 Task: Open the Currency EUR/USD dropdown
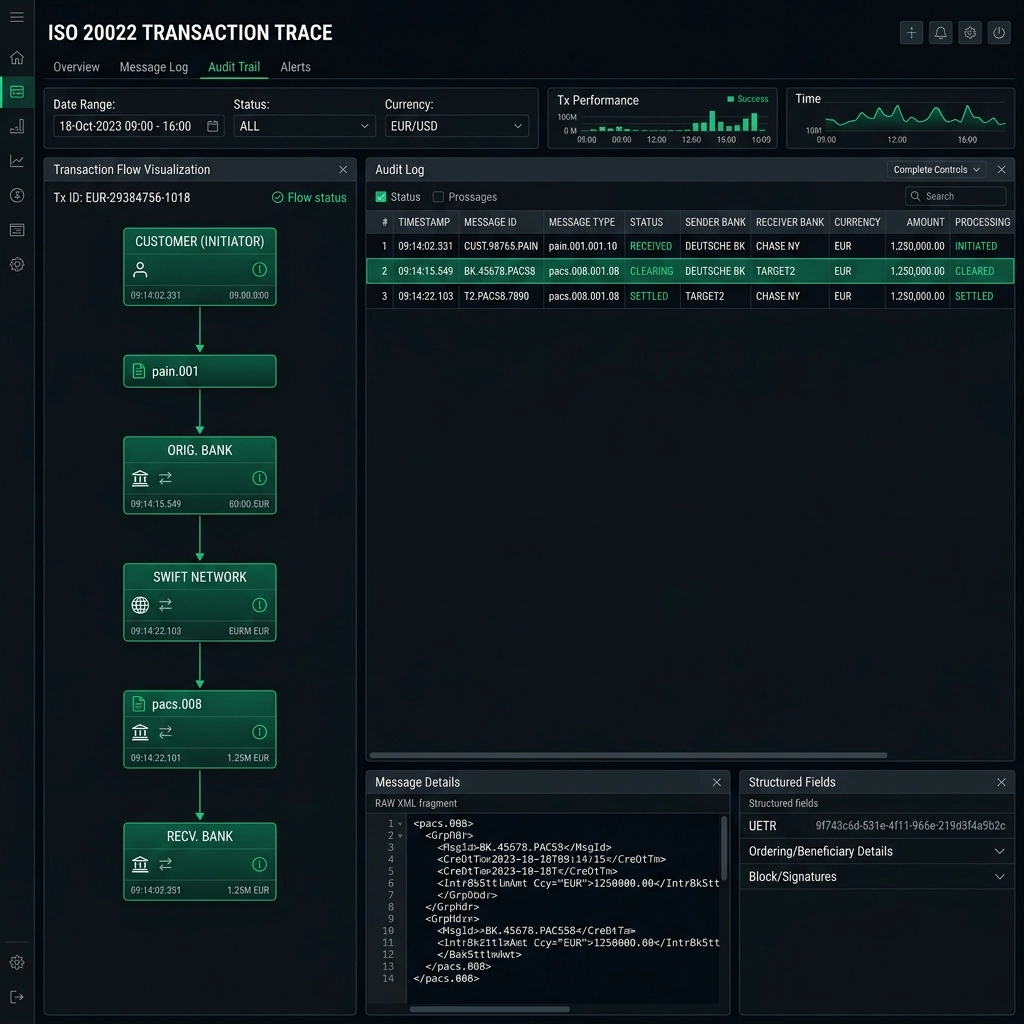click(456, 126)
